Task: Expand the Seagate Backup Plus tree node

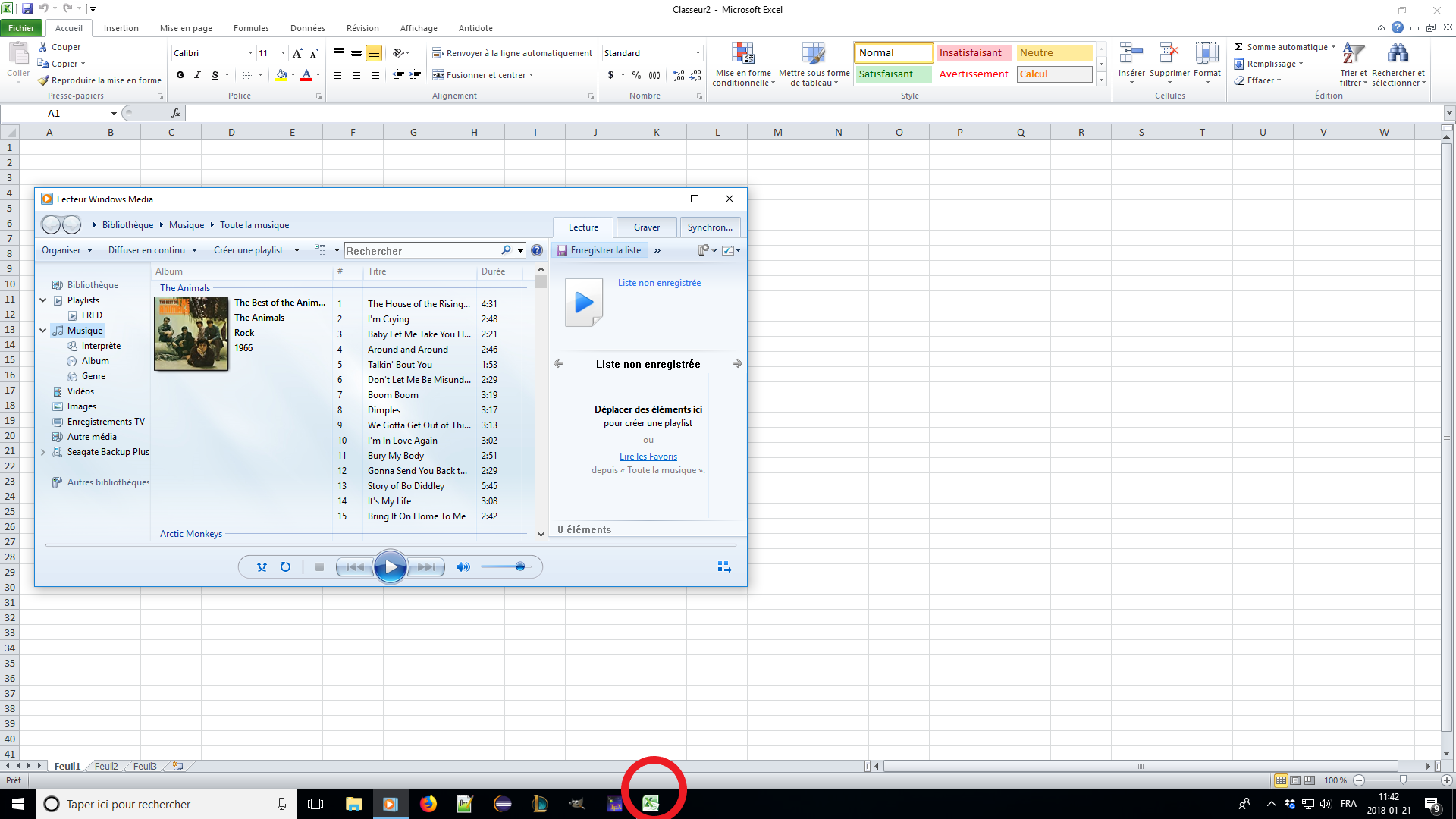Action: pos(43,452)
